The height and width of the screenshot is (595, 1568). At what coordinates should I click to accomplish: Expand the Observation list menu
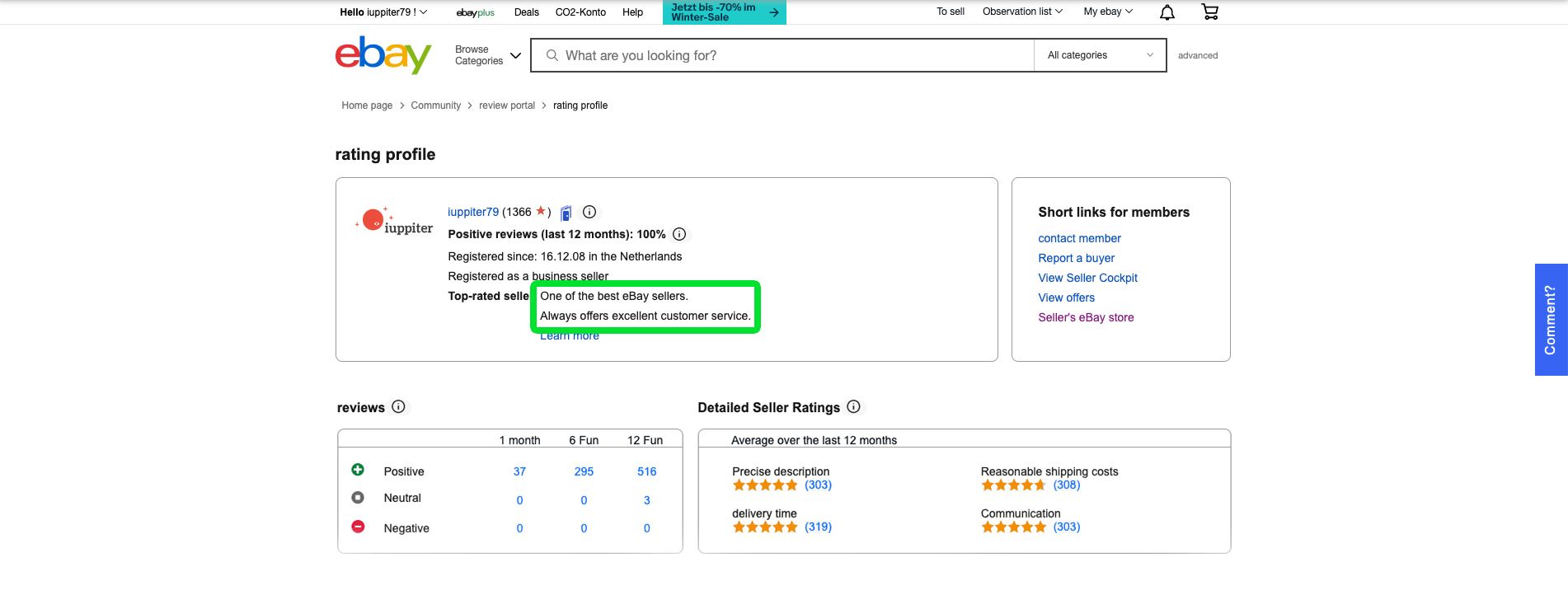1022,12
